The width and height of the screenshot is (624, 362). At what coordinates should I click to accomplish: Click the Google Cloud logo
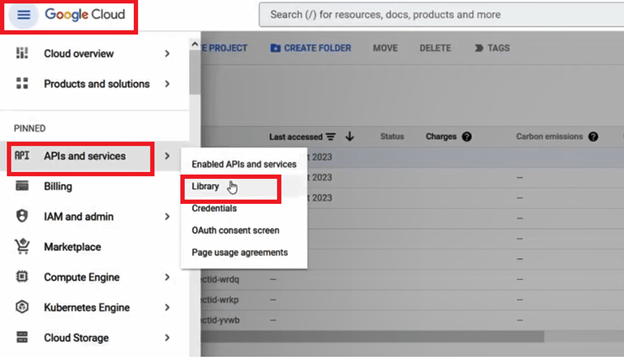85,14
